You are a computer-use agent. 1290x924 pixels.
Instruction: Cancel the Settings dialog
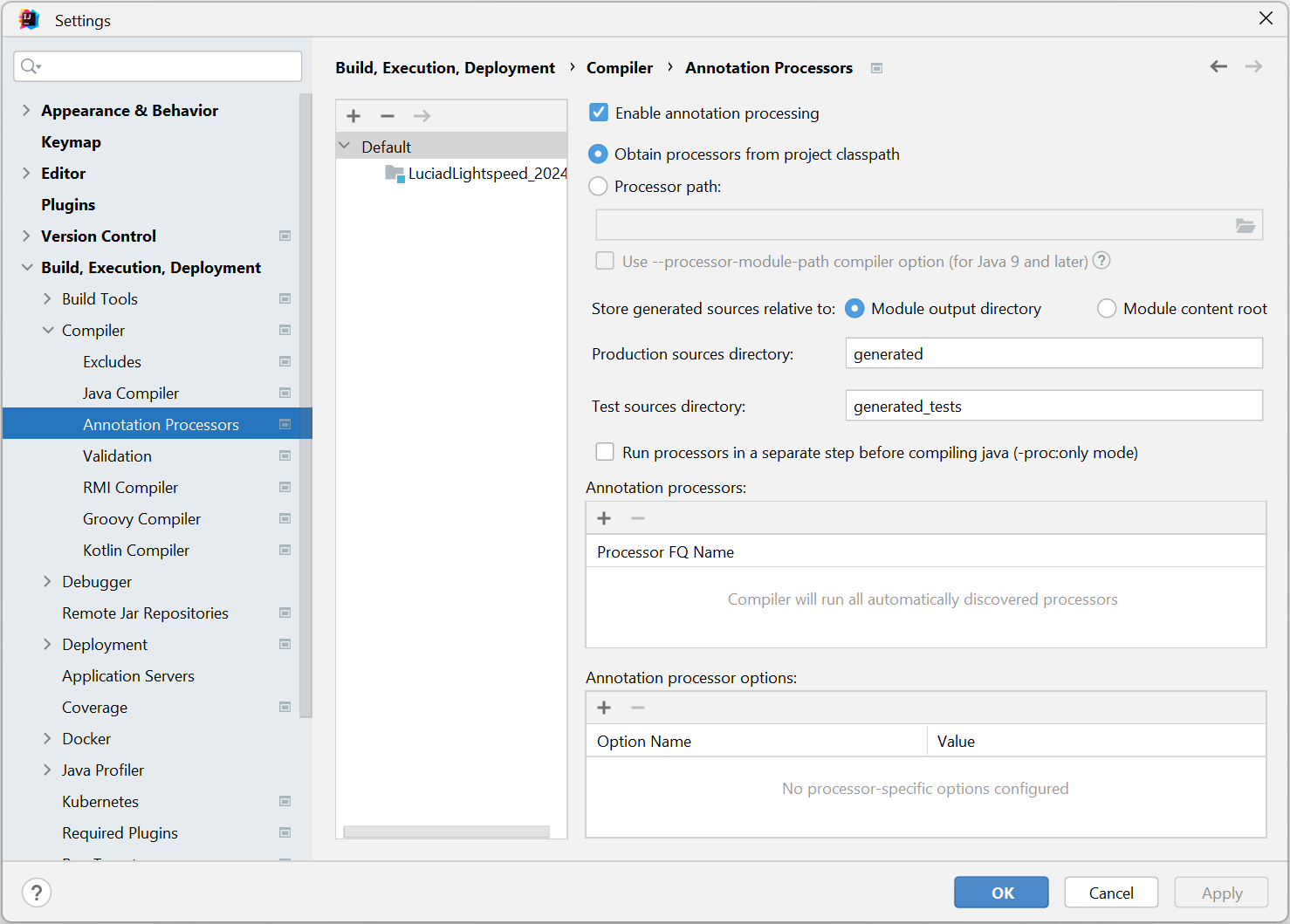coord(1111,893)
